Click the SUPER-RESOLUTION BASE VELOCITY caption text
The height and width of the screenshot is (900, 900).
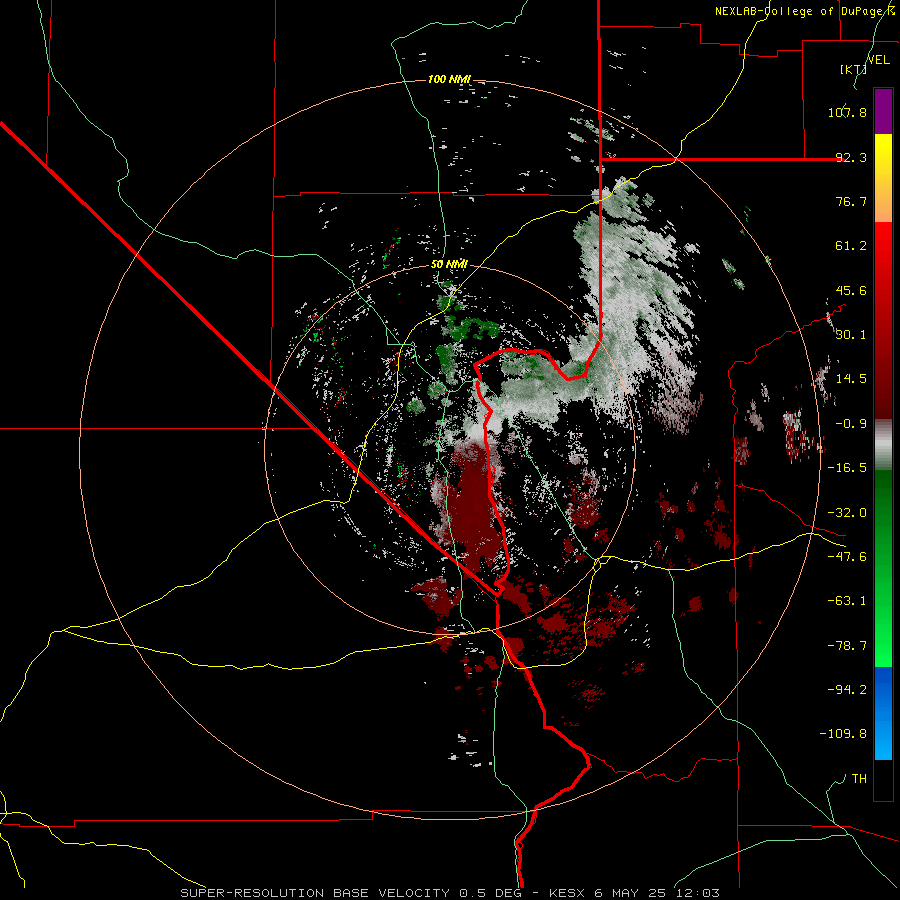[x=317, y=893]
